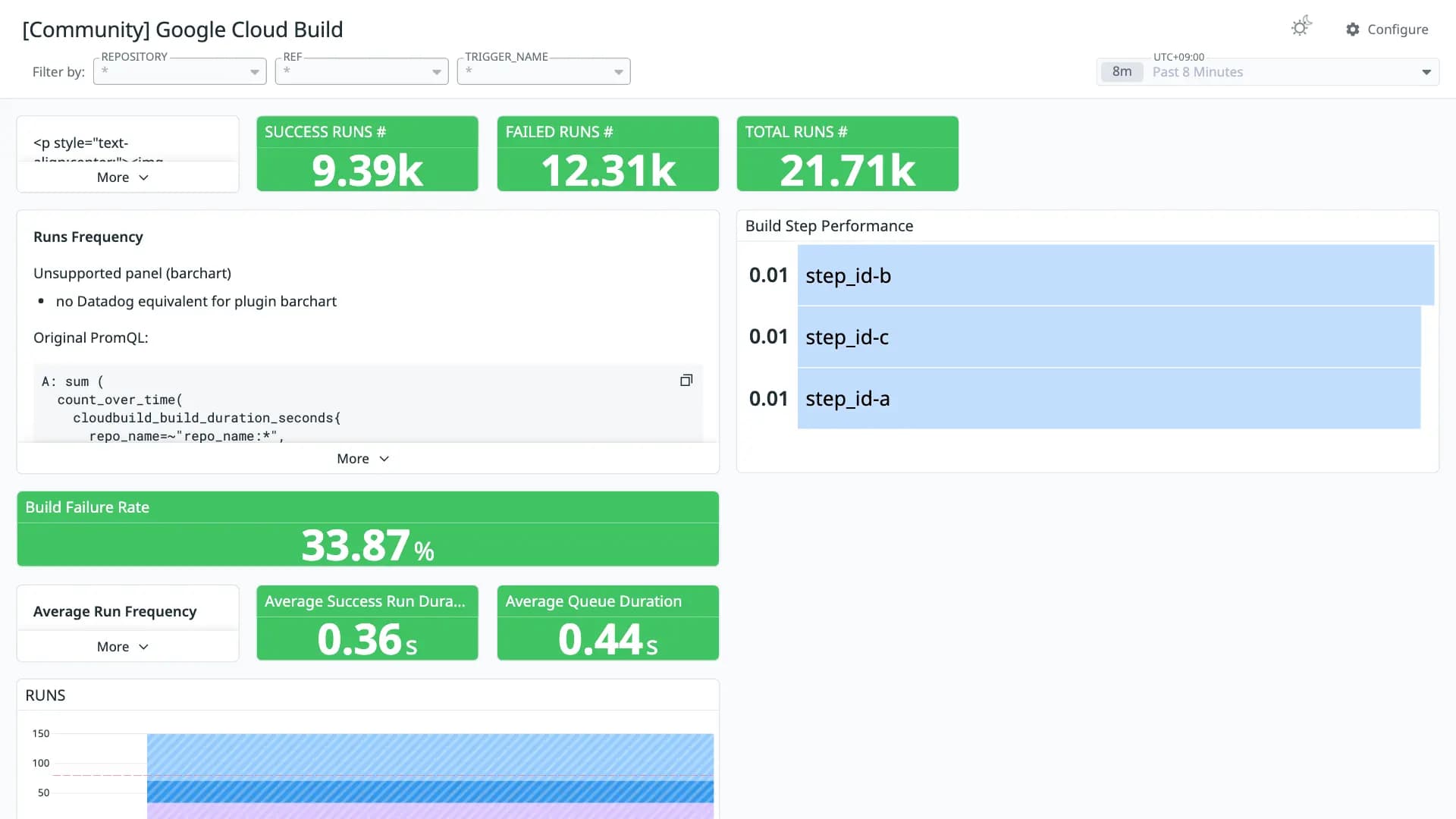Image resolution: width=1456 pixels, height=819 pixels.
Task: Expand More under the HTML text widget
Action: point(123,177)
